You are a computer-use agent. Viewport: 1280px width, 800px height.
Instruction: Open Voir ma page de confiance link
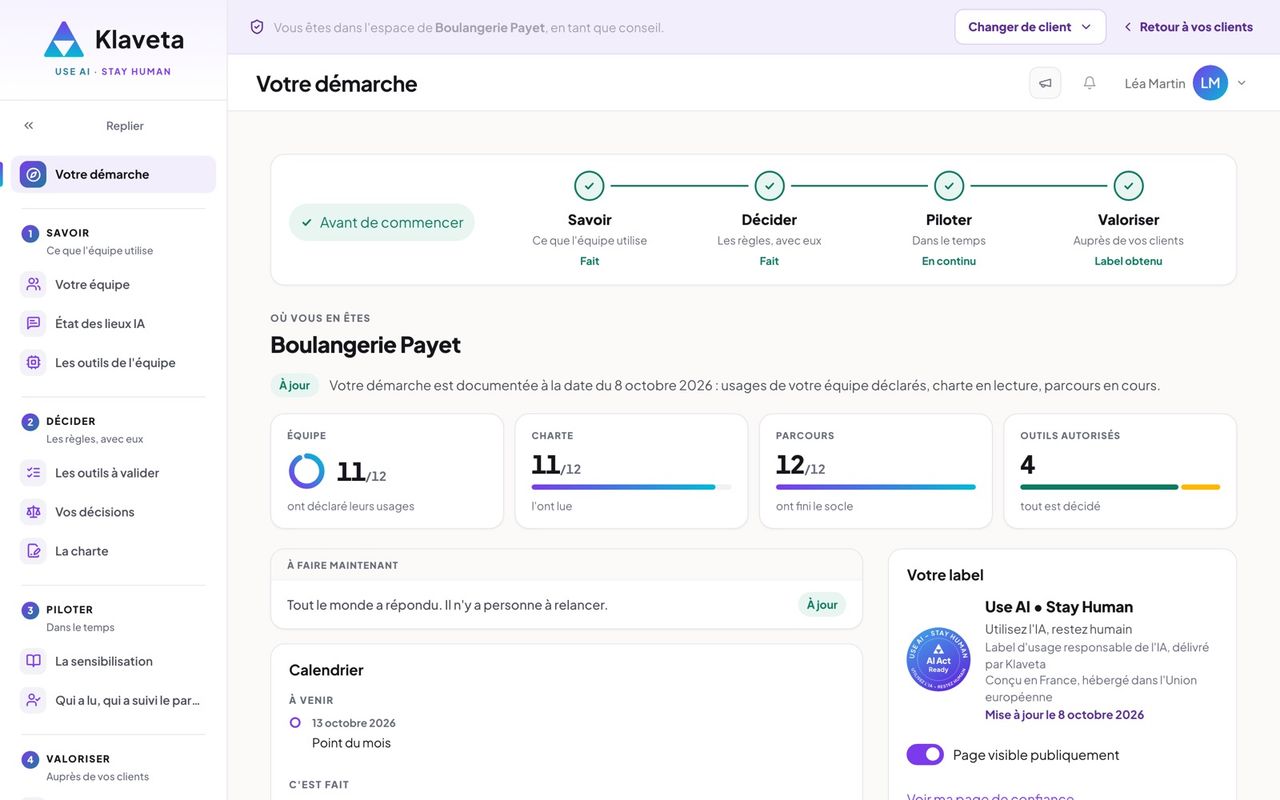[x=990, y=796]
